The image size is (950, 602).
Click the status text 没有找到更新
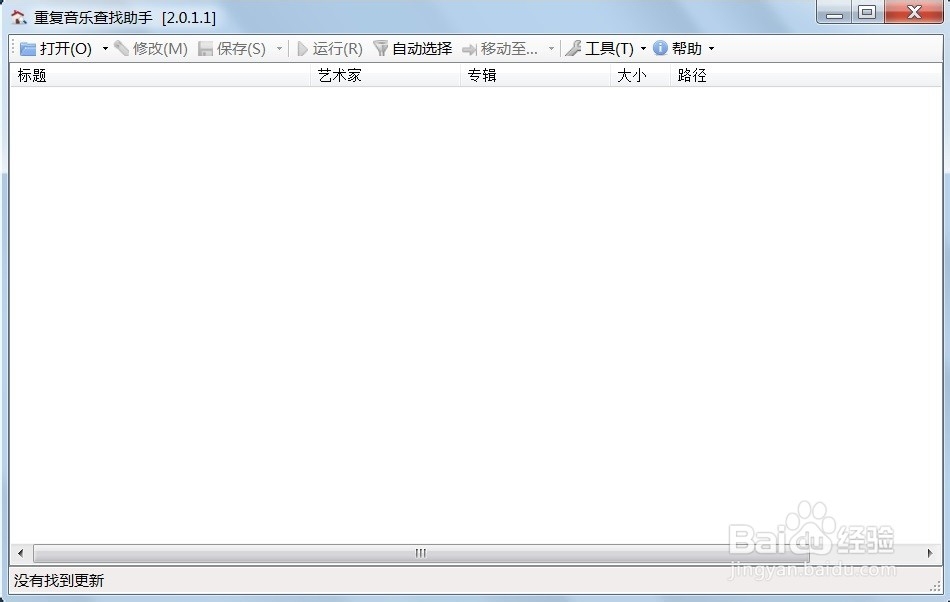pos(59,580)
